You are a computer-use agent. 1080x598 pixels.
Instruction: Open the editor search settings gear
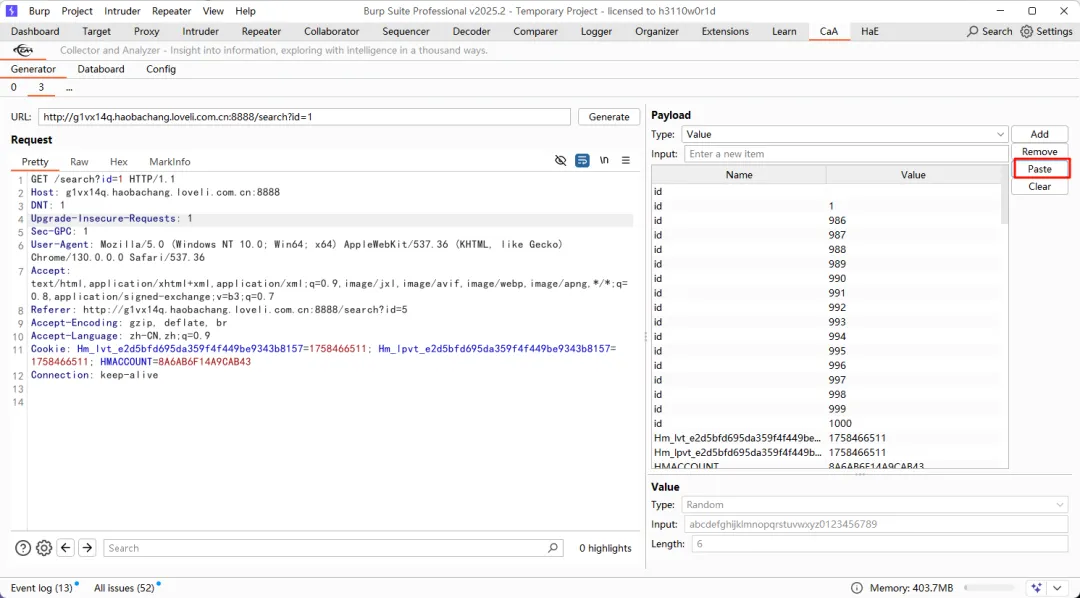[44, 548]
